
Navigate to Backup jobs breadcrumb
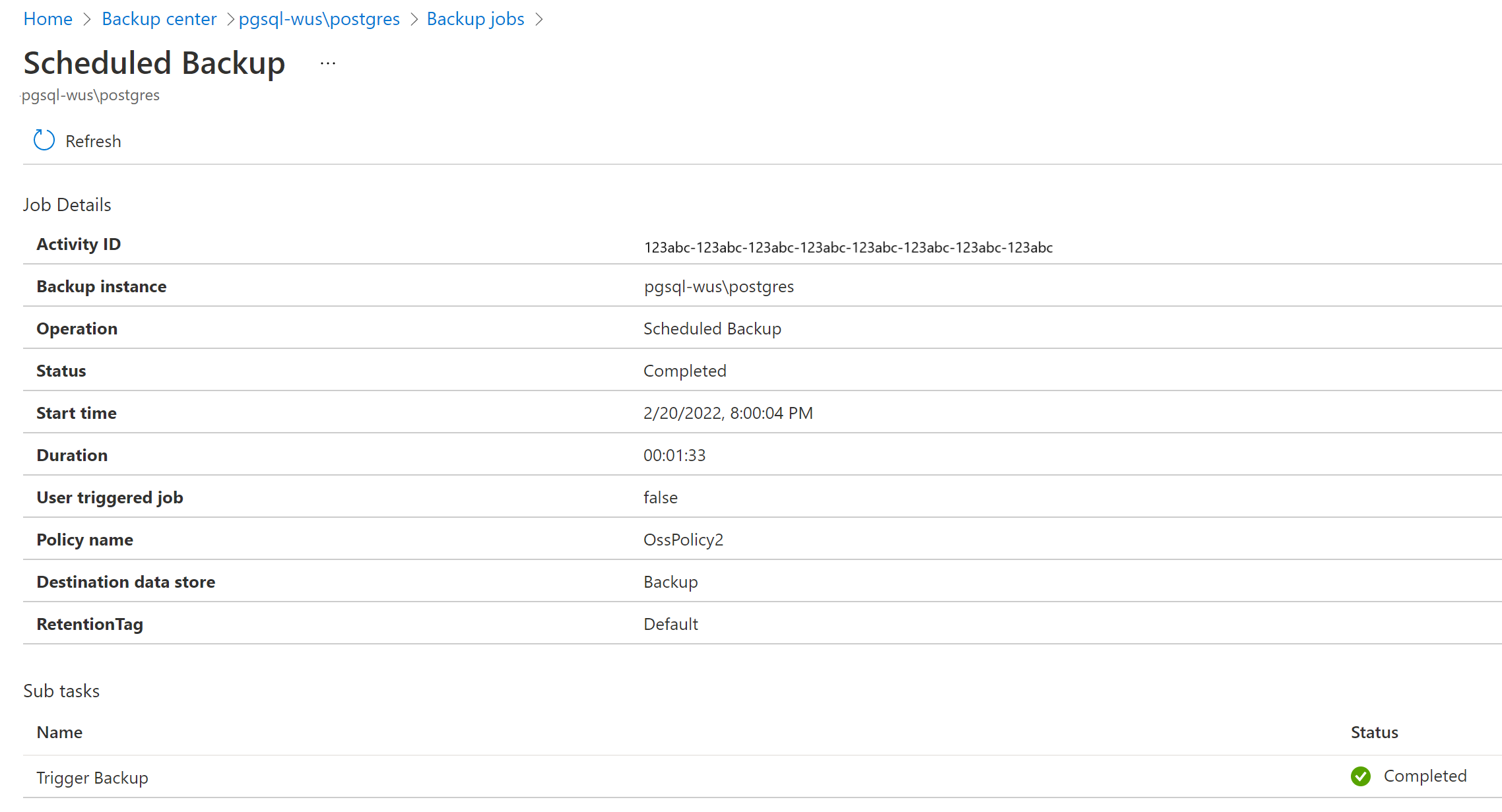coord(476,18)
